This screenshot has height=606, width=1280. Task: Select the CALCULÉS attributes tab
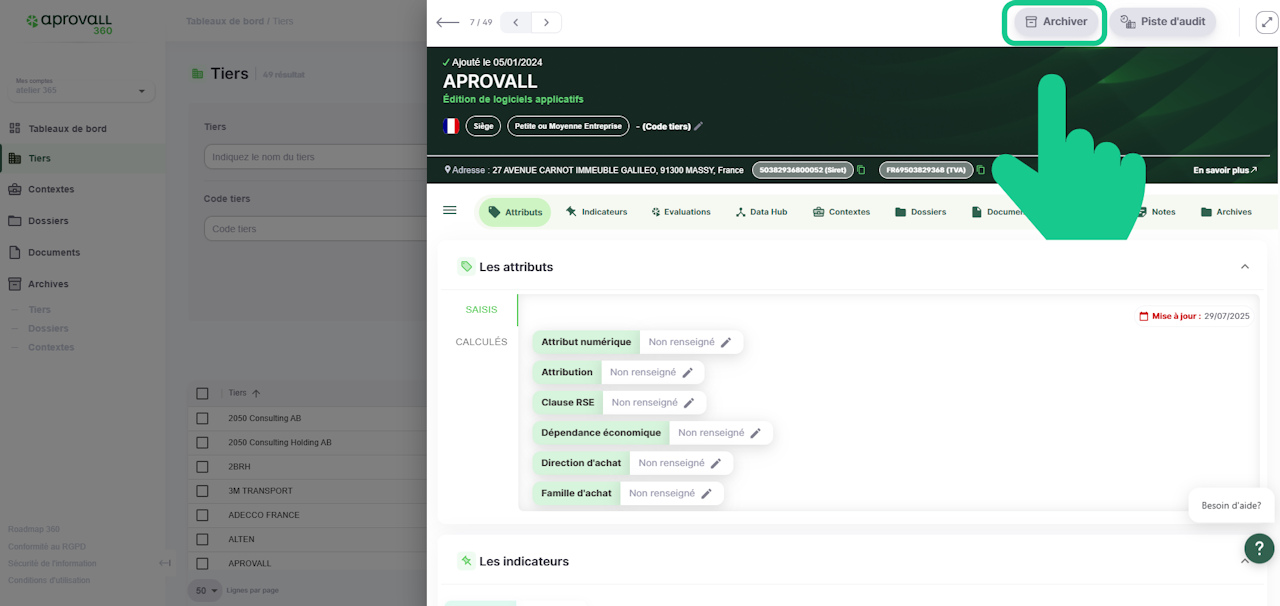point(481,342)
